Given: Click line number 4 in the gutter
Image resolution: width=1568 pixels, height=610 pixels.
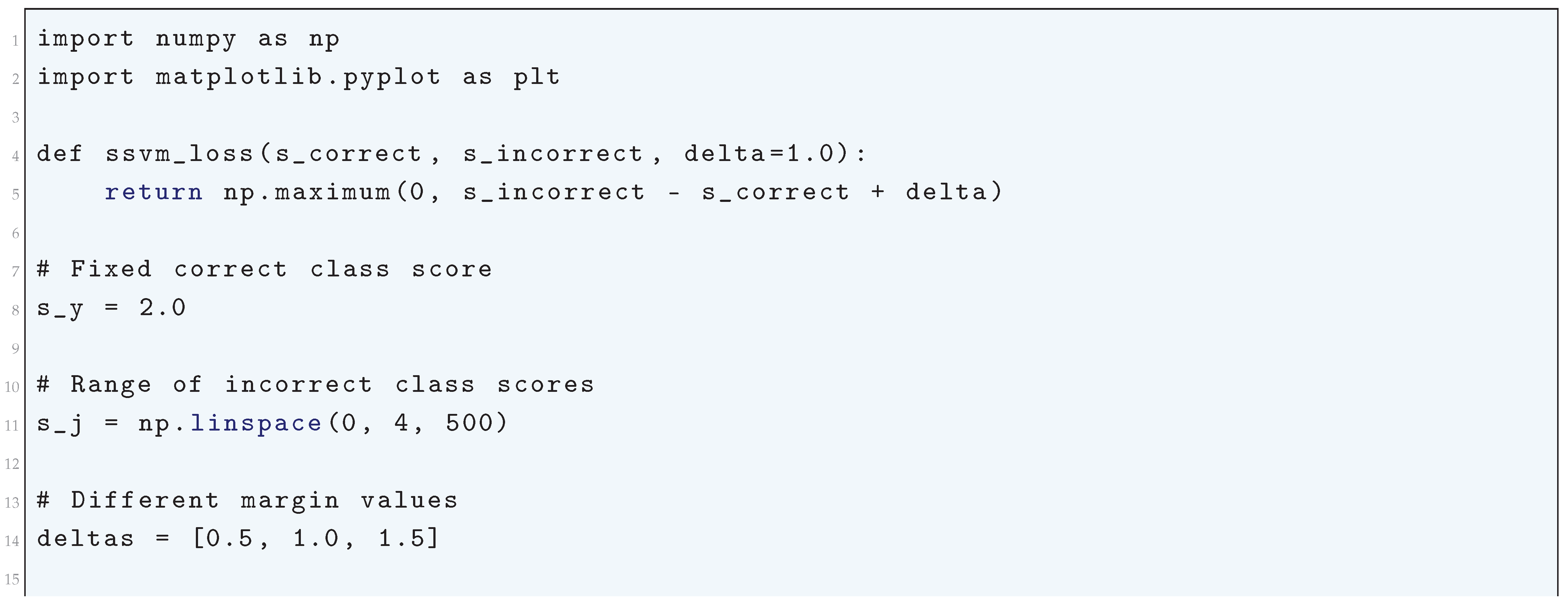Looking at the screenshot, I should point(15,157).
